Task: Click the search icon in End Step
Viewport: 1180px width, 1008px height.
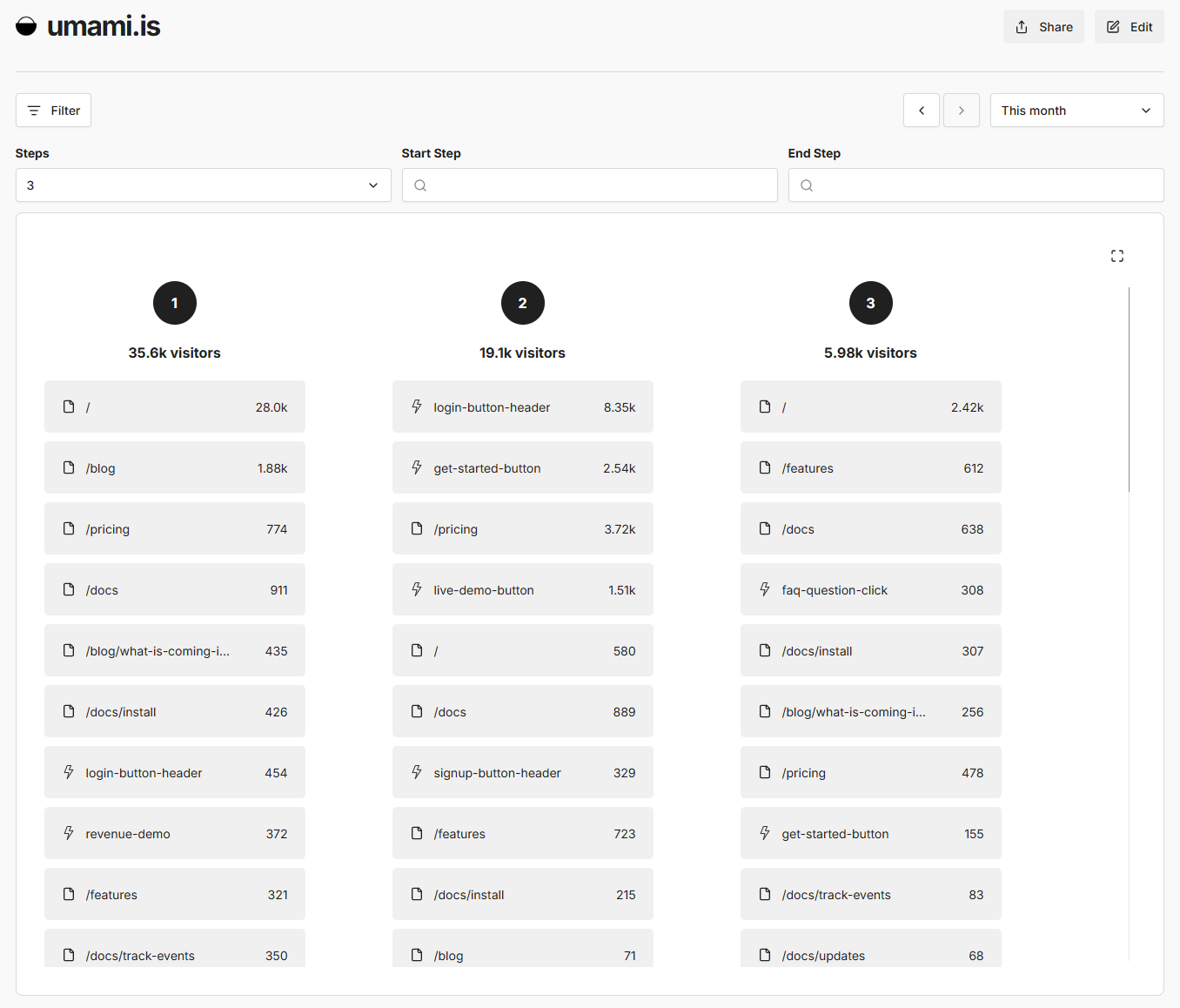Action: pyautogui.click(x=807, y=185)
